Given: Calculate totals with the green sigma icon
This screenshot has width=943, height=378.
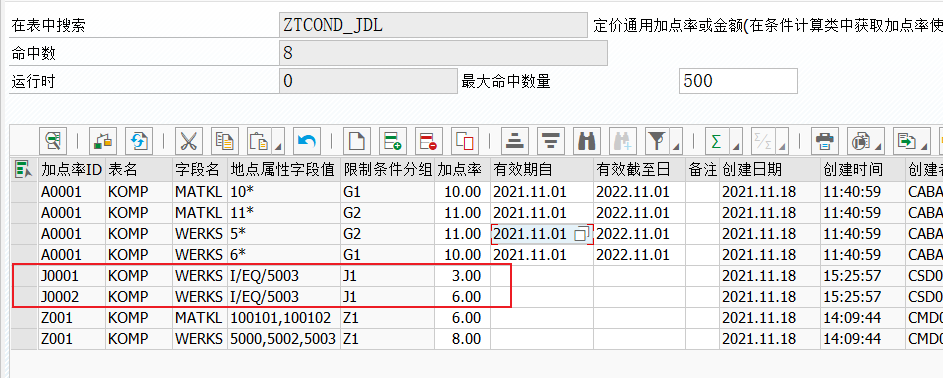Looking at the screenshot, I should 716,142.
